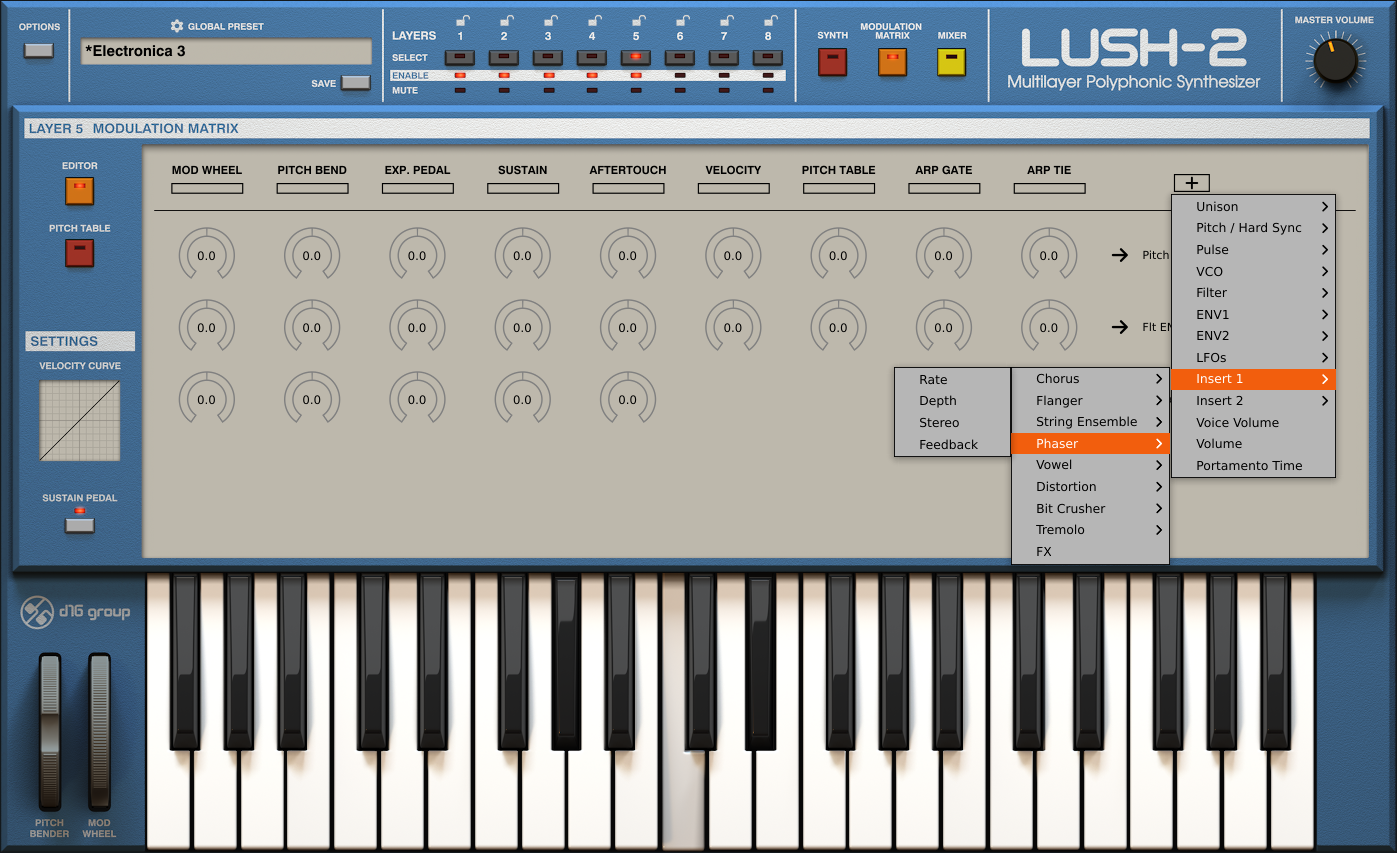Click the Pitch Table to Flt Env knob
1397x853 pixels.
click(838, 327)
